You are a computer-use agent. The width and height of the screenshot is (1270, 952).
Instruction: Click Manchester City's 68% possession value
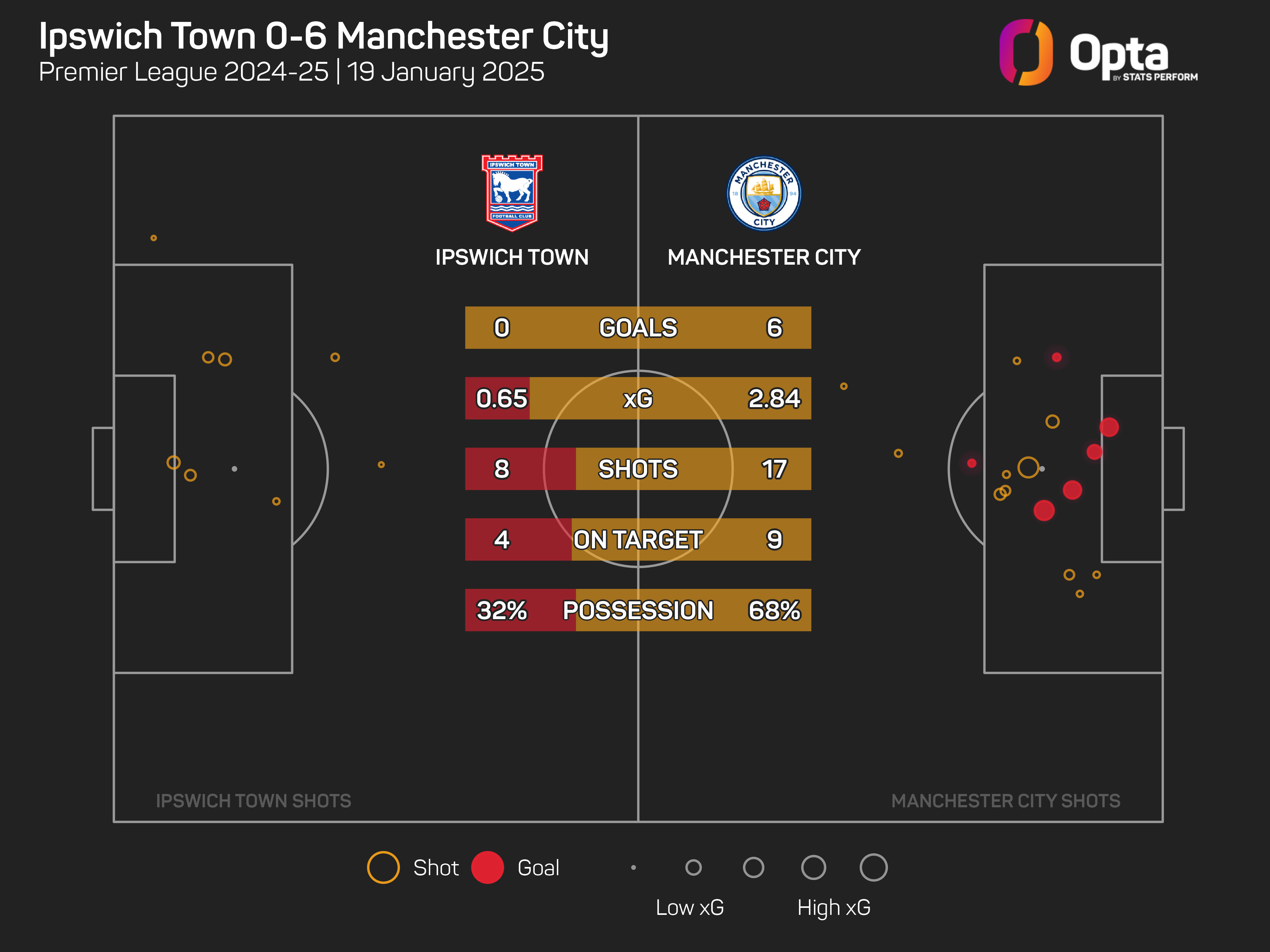[x=774, y=610]
